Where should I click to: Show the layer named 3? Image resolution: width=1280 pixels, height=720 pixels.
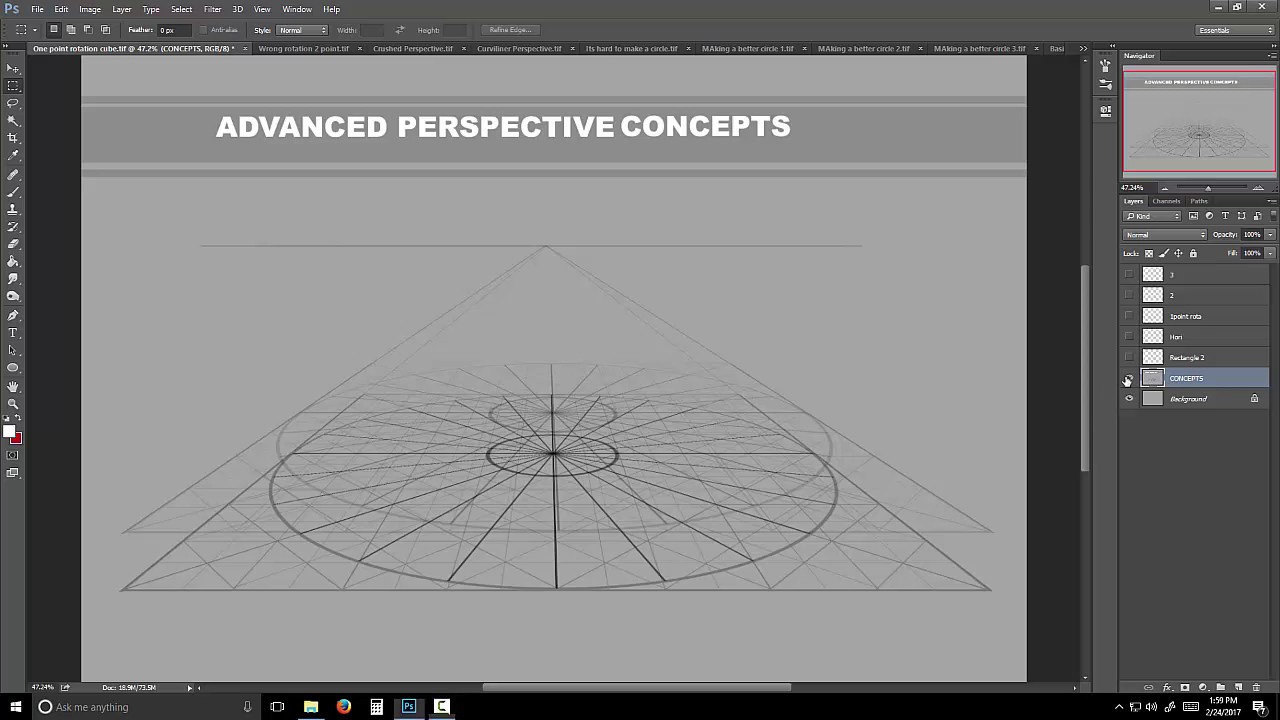click(x=1129, y=274)
